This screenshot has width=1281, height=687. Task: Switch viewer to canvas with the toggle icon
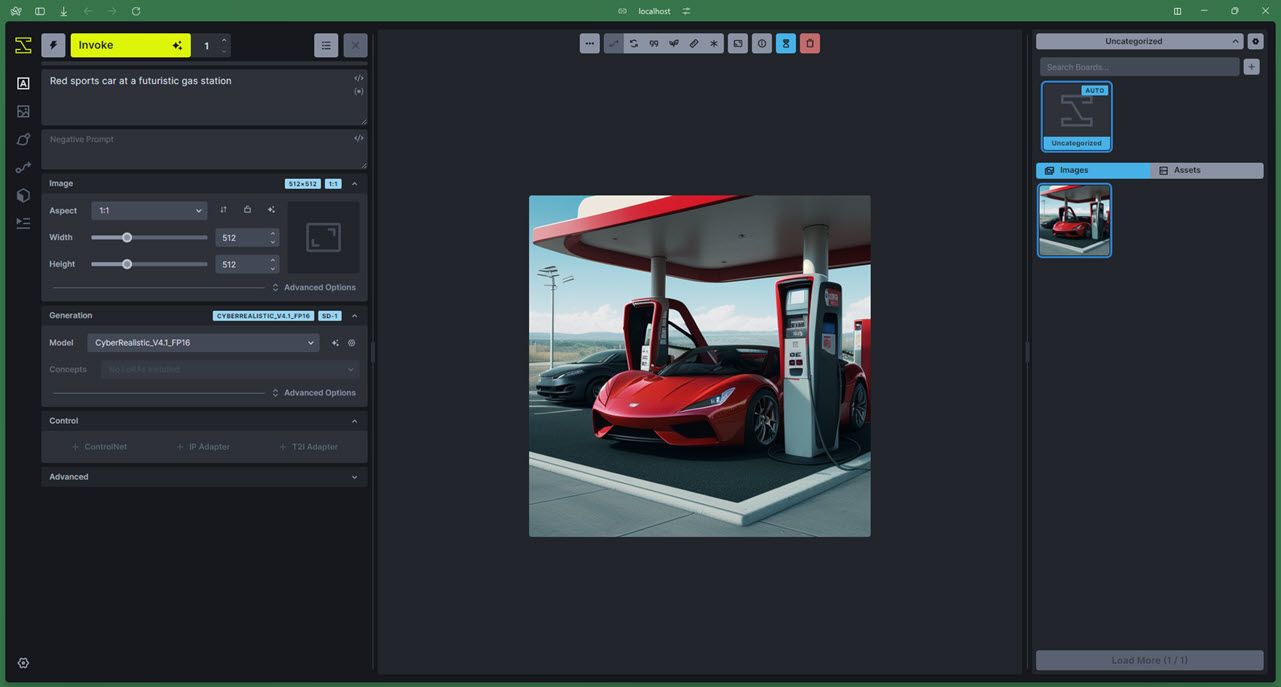coord(737,43)
